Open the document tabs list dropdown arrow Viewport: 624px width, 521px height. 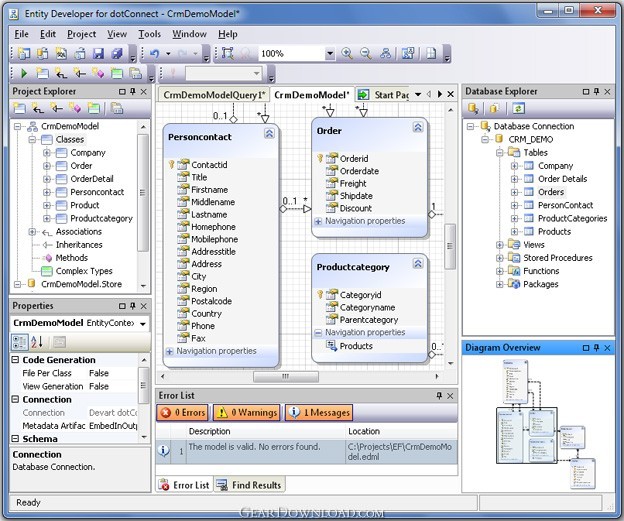(418, 95)
